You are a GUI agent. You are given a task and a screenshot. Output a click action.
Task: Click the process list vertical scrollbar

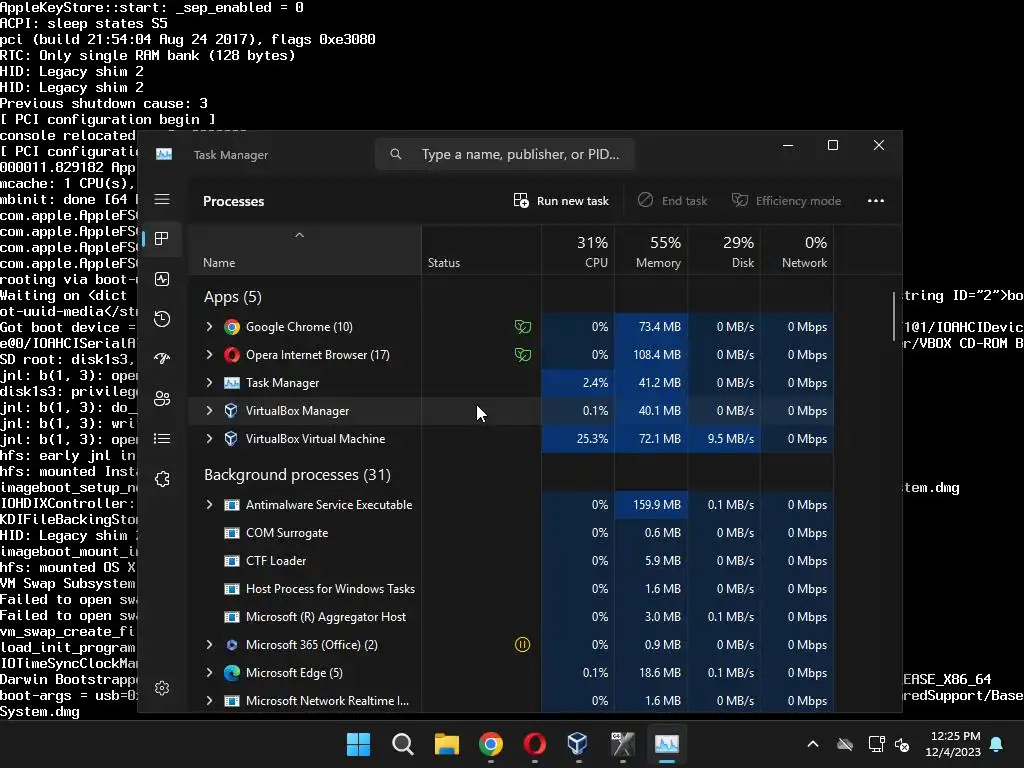[x=894, y=316]
